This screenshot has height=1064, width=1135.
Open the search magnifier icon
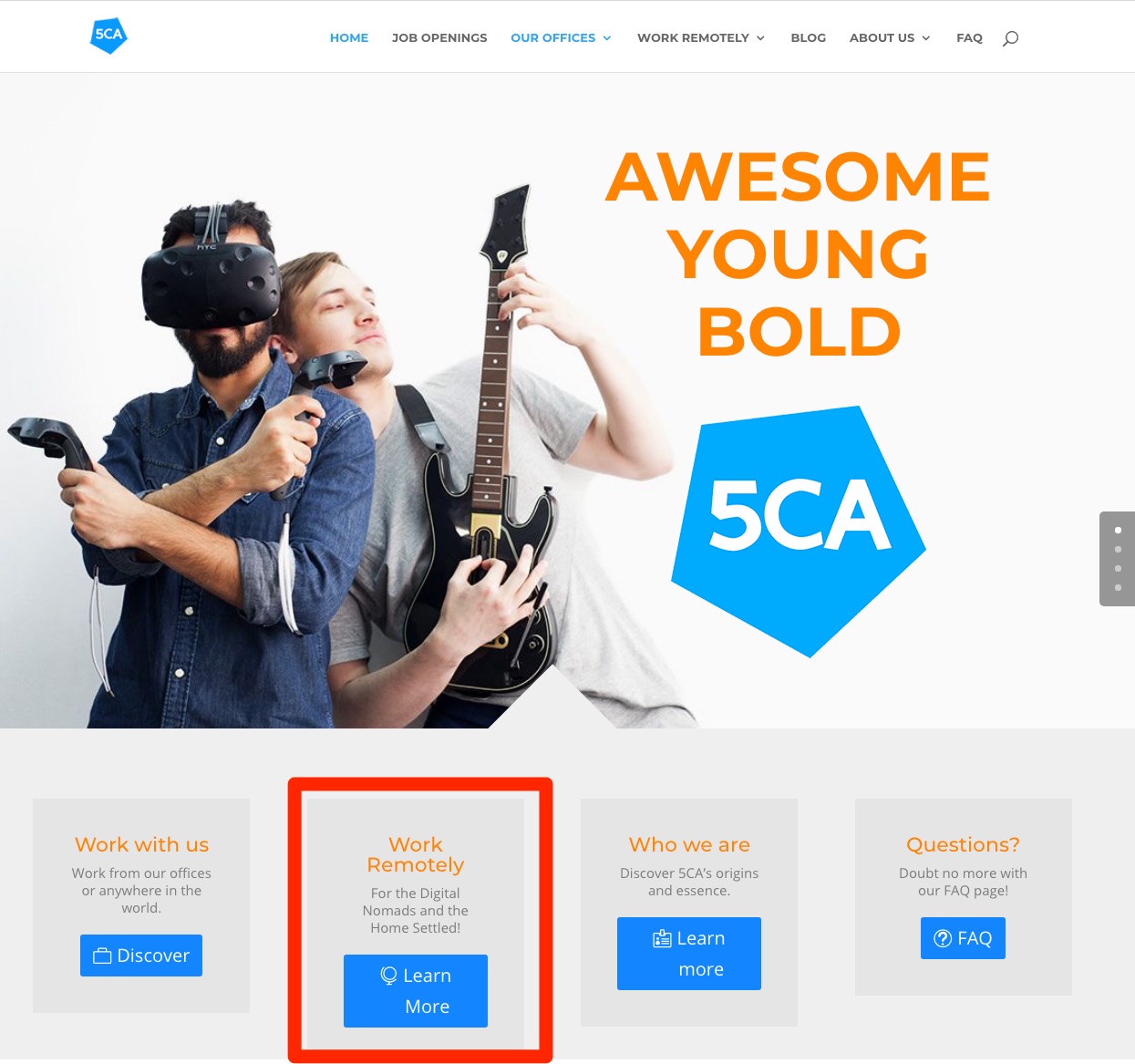coord(1010,38)
